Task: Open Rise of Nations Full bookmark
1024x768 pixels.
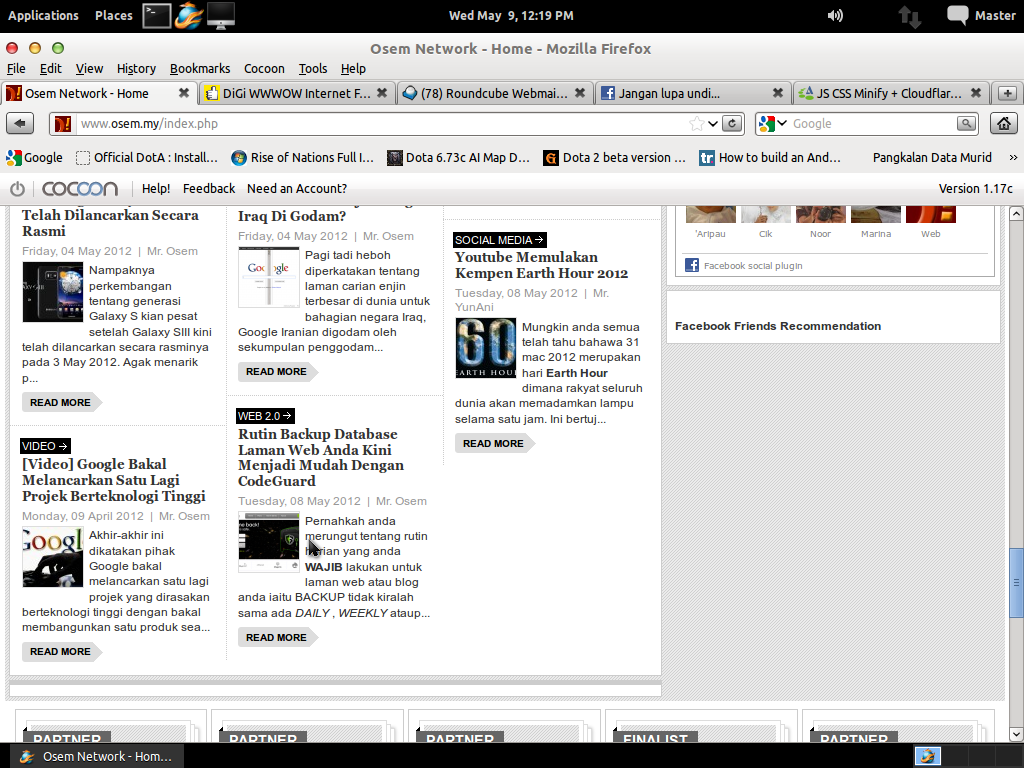Action: point(303,157)
